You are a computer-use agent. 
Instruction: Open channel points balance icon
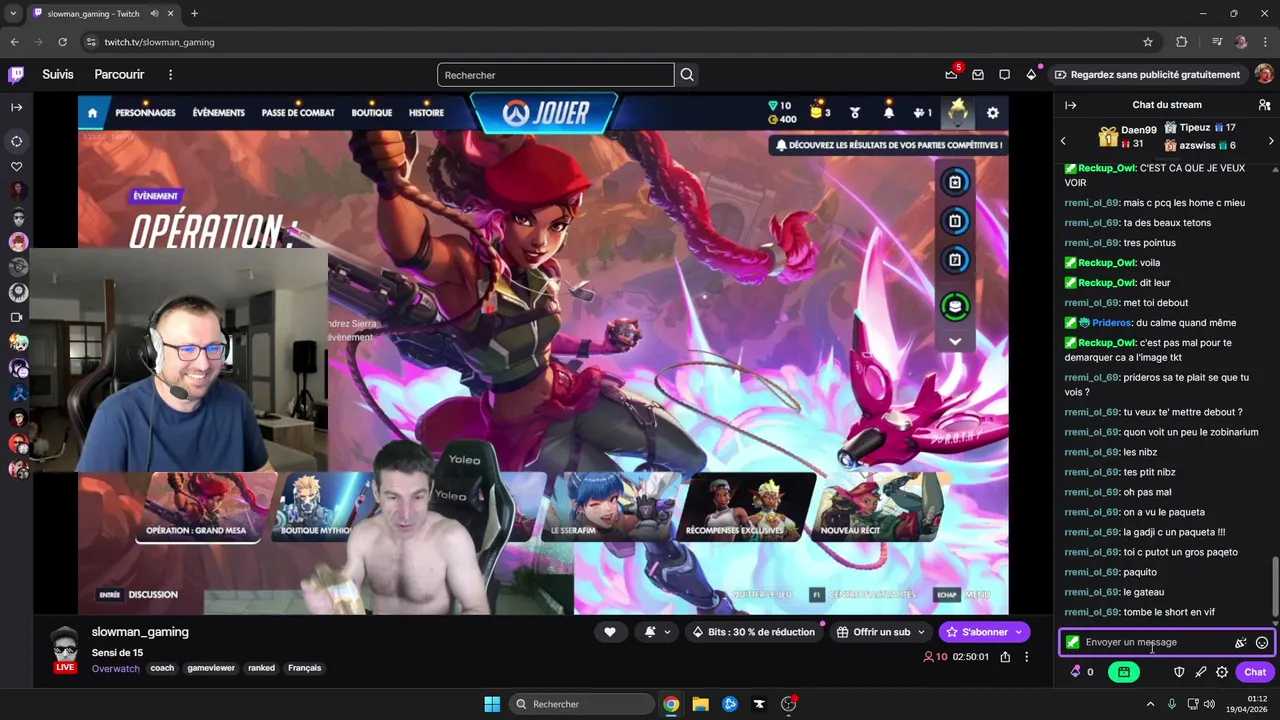tap(1083, 672)
